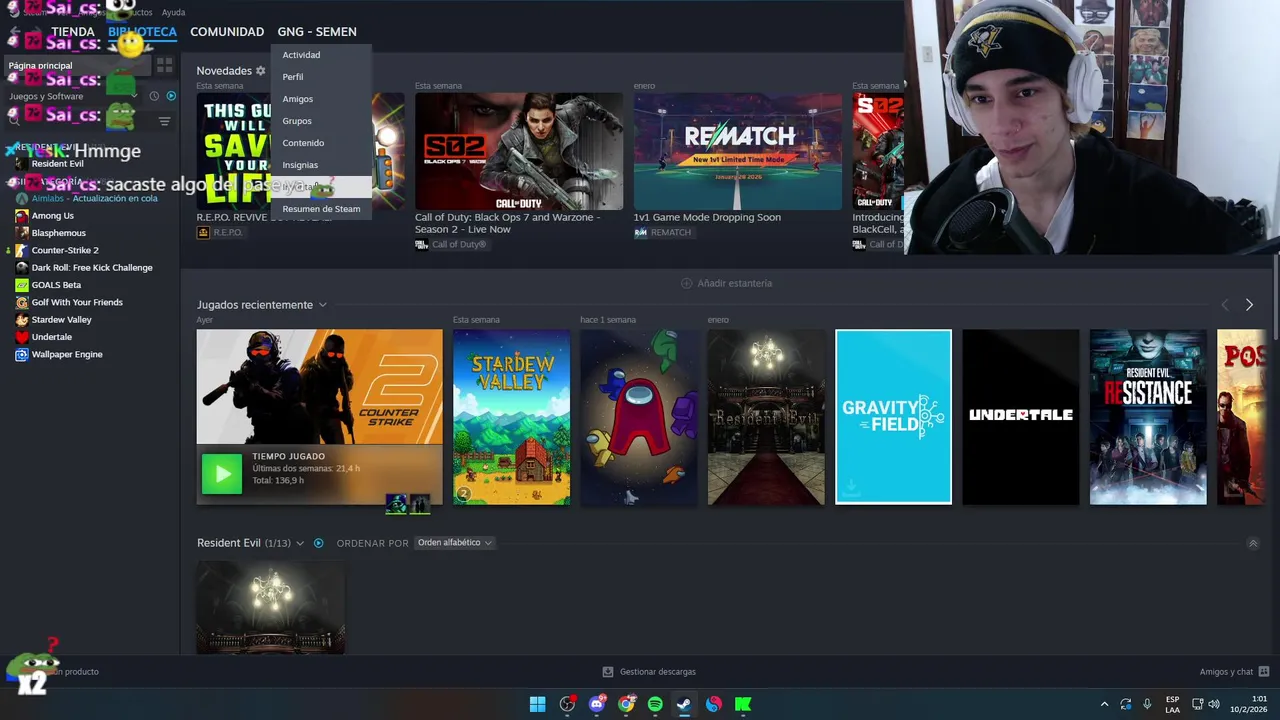Open Gravity Field game tile
Image resolution: width=1280 pixels, height=720 pixels.
click(x=893, y=417)
